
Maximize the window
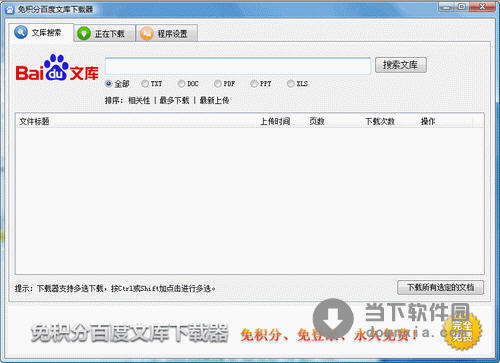462,7
